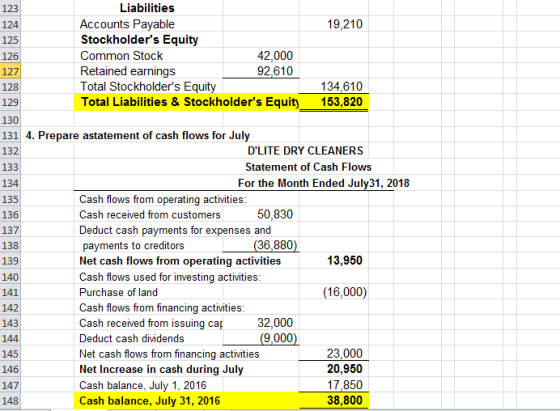Click 'Cash flows from operating activities:' row
The image size is (560, 411).
[x=162, y=199]
